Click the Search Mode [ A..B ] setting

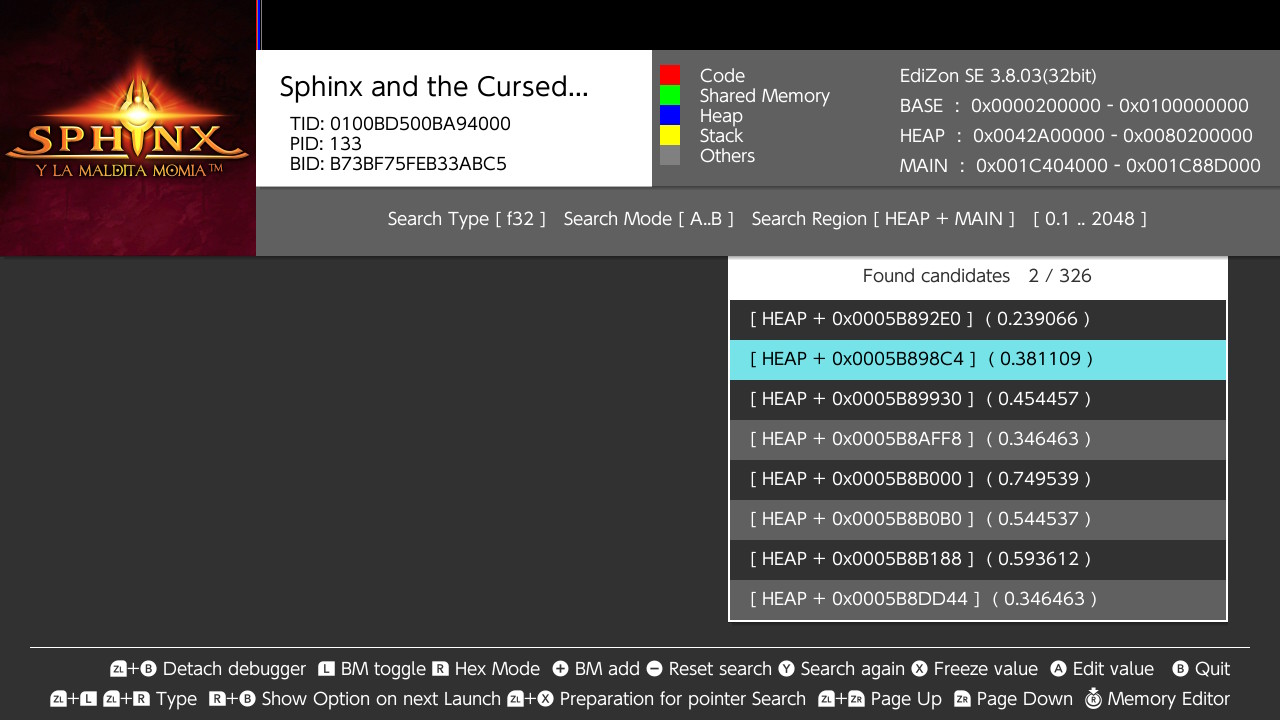(649, 219)
